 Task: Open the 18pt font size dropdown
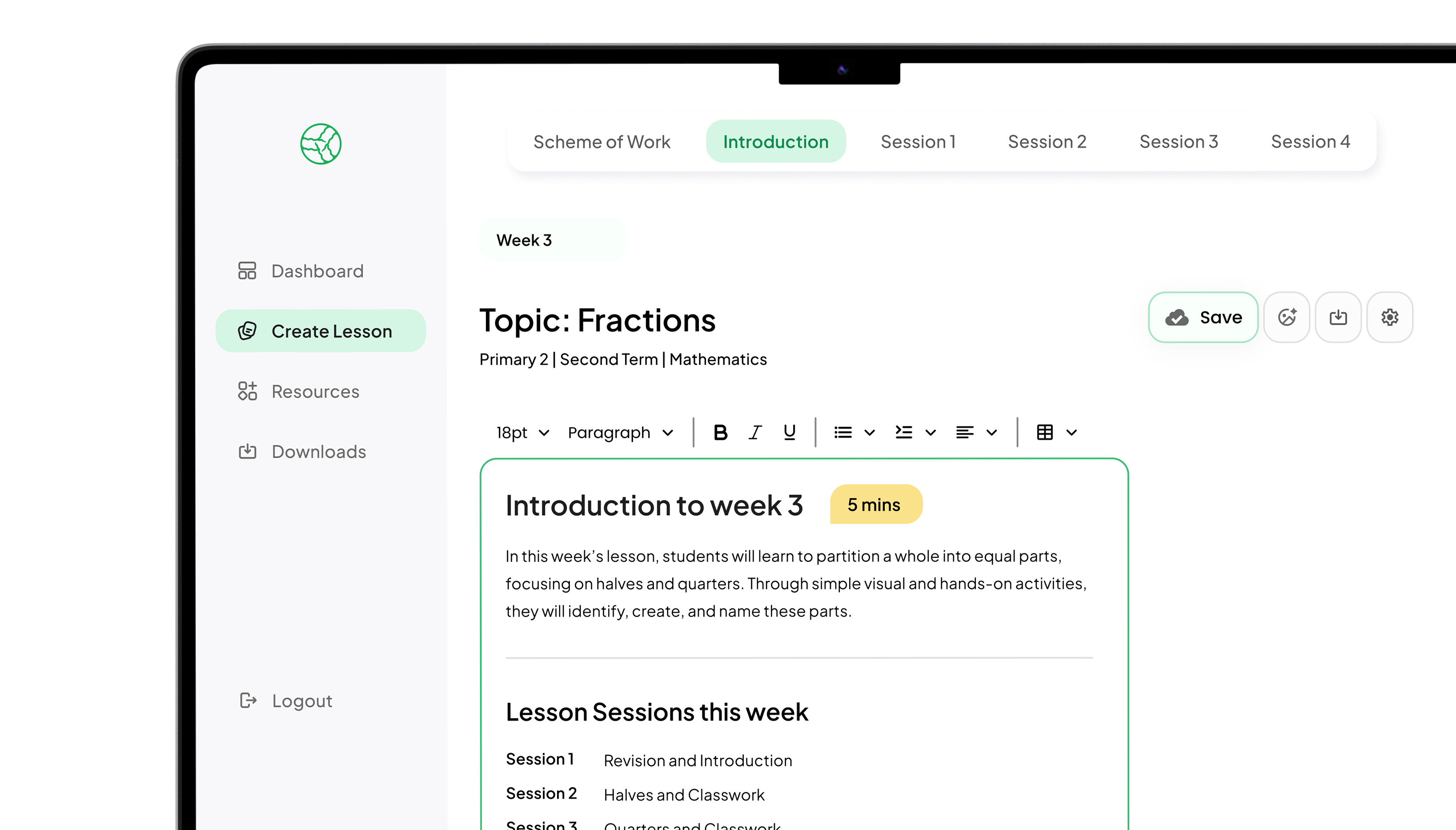click(x=522, y=433)
